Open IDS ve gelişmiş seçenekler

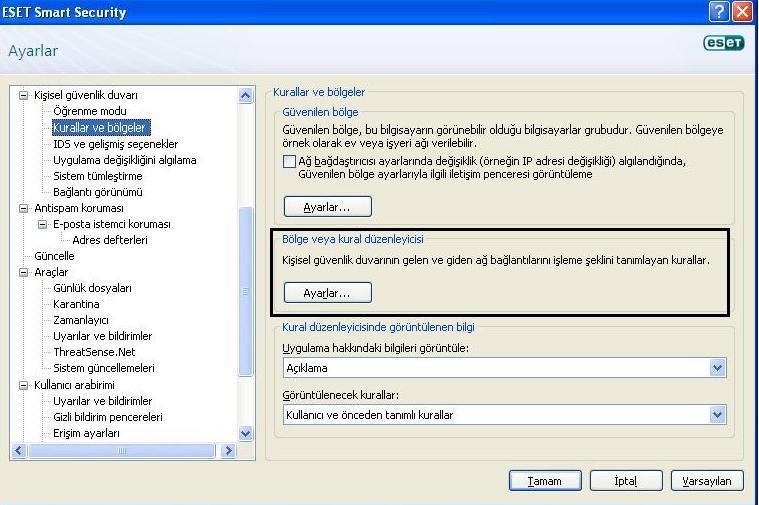coord(115,144)
